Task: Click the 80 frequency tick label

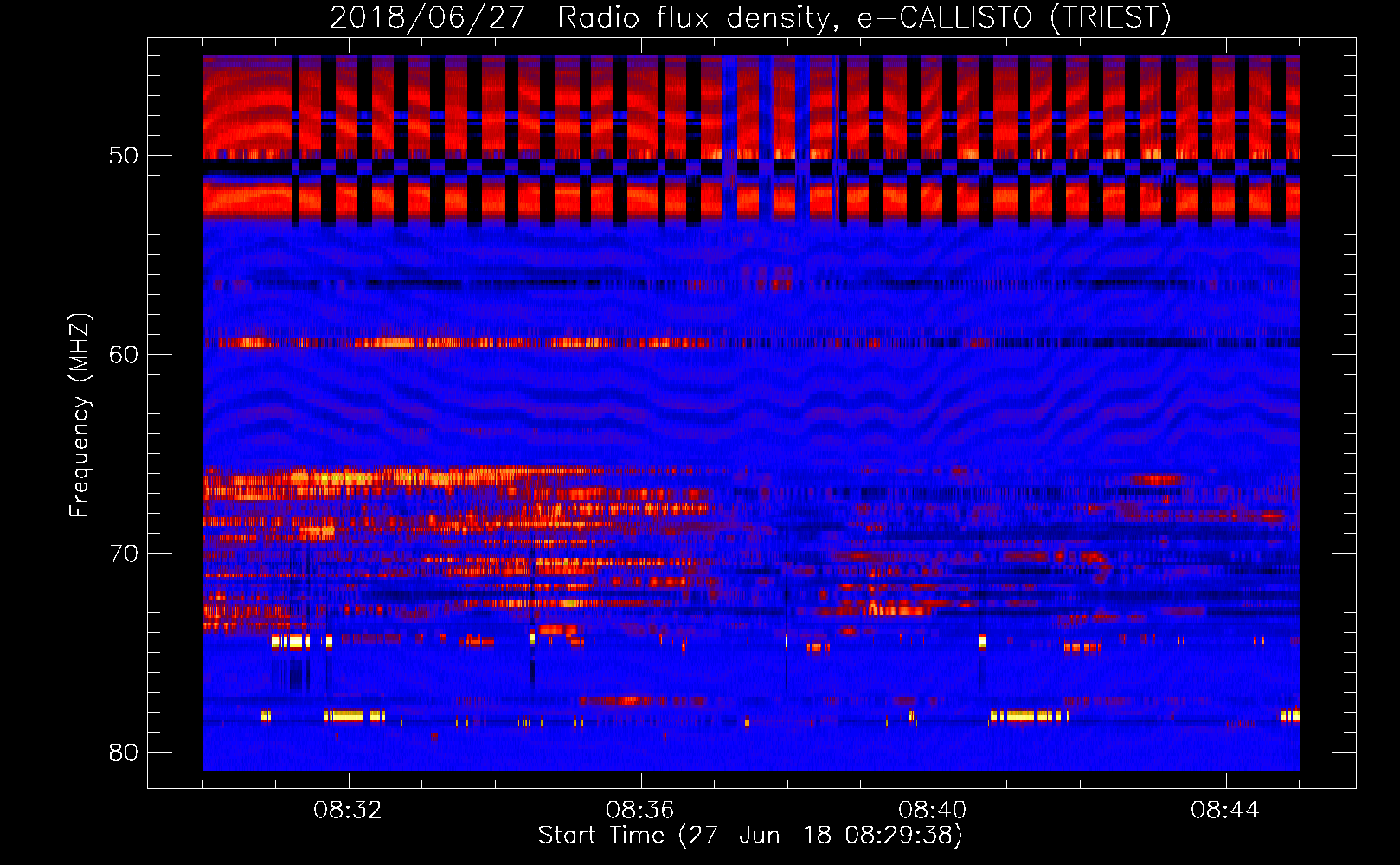Action: pyautogui.click(x=124, y=753)
